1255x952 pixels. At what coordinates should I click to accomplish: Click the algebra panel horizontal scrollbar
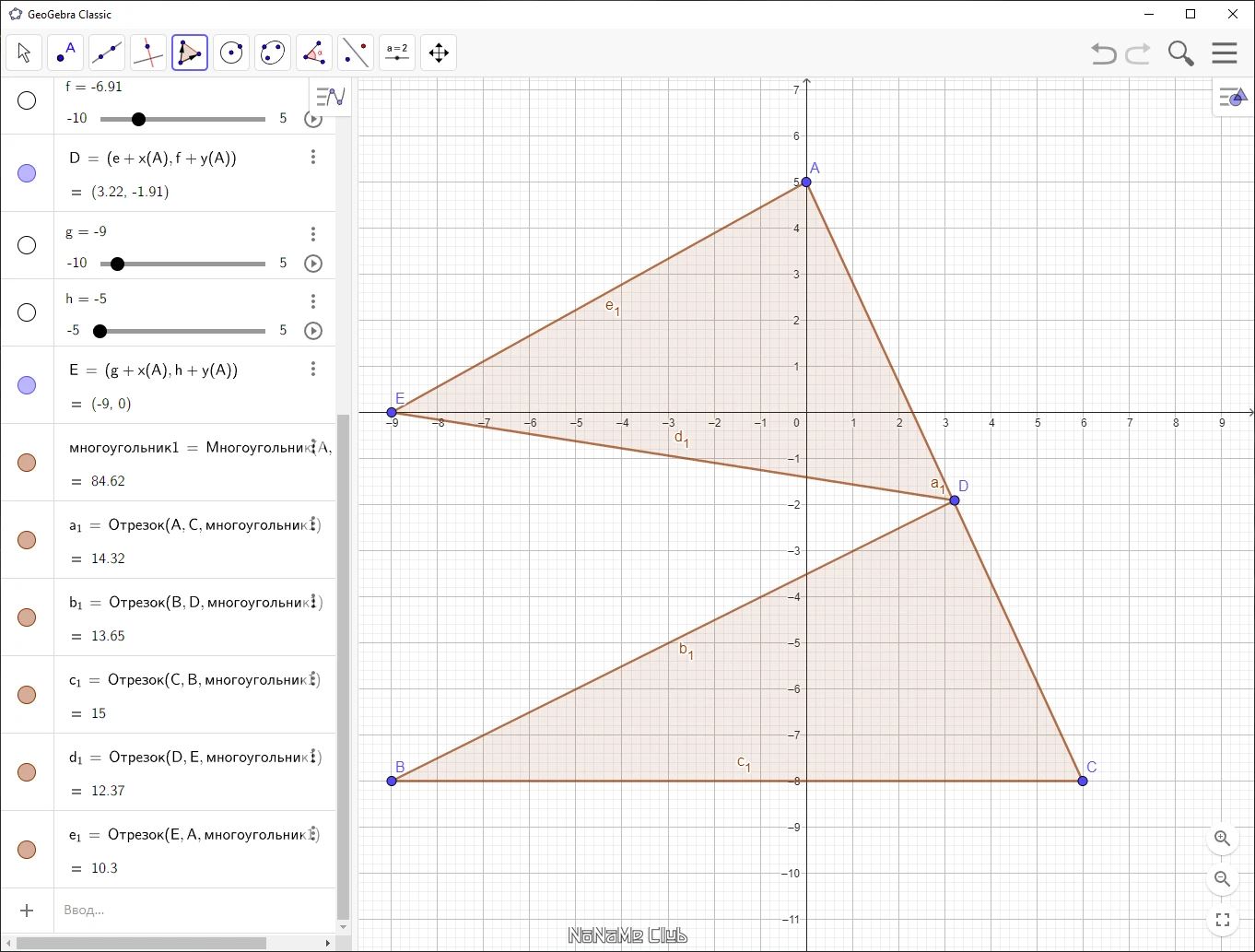(x=141, y=943)
